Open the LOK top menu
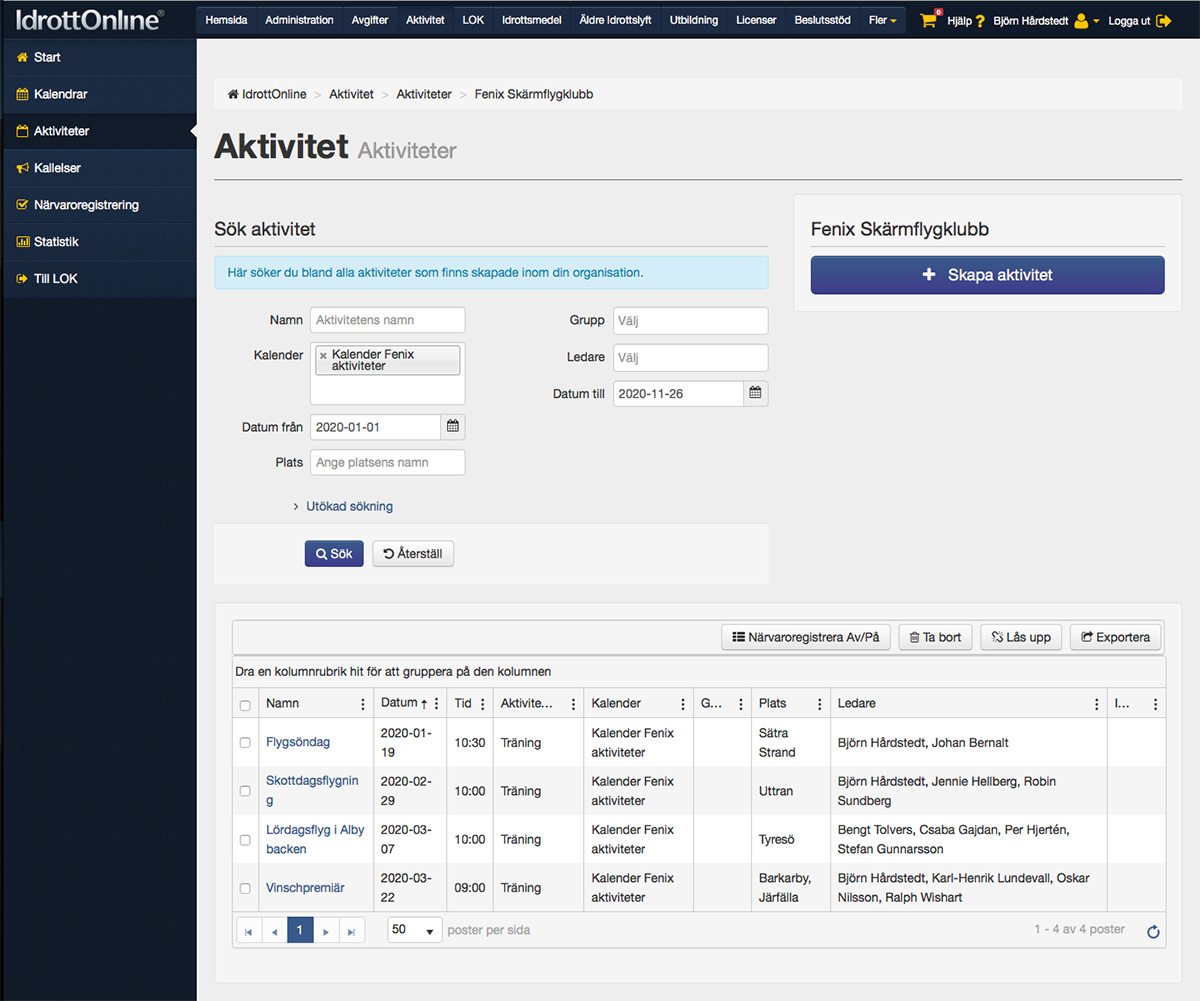Screen dimensions: 1200x1001 [x=473, y=20]
